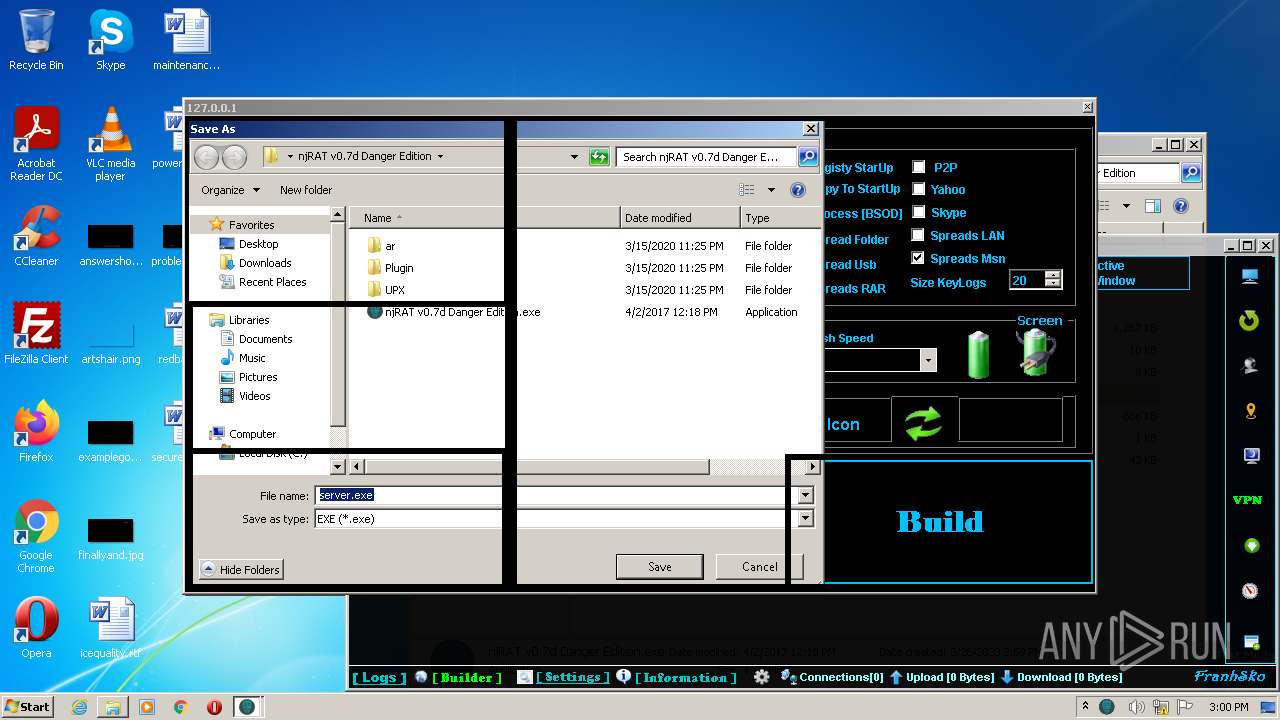
Task: Toggle the preview pane in the Explorer window
Action: [1152, 206]
